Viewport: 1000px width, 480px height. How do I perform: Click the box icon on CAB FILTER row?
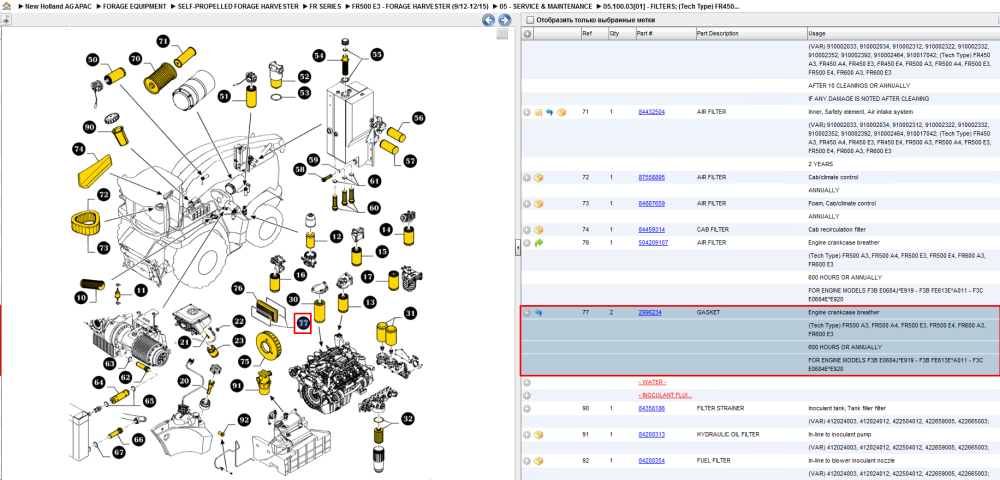[538, 230]
